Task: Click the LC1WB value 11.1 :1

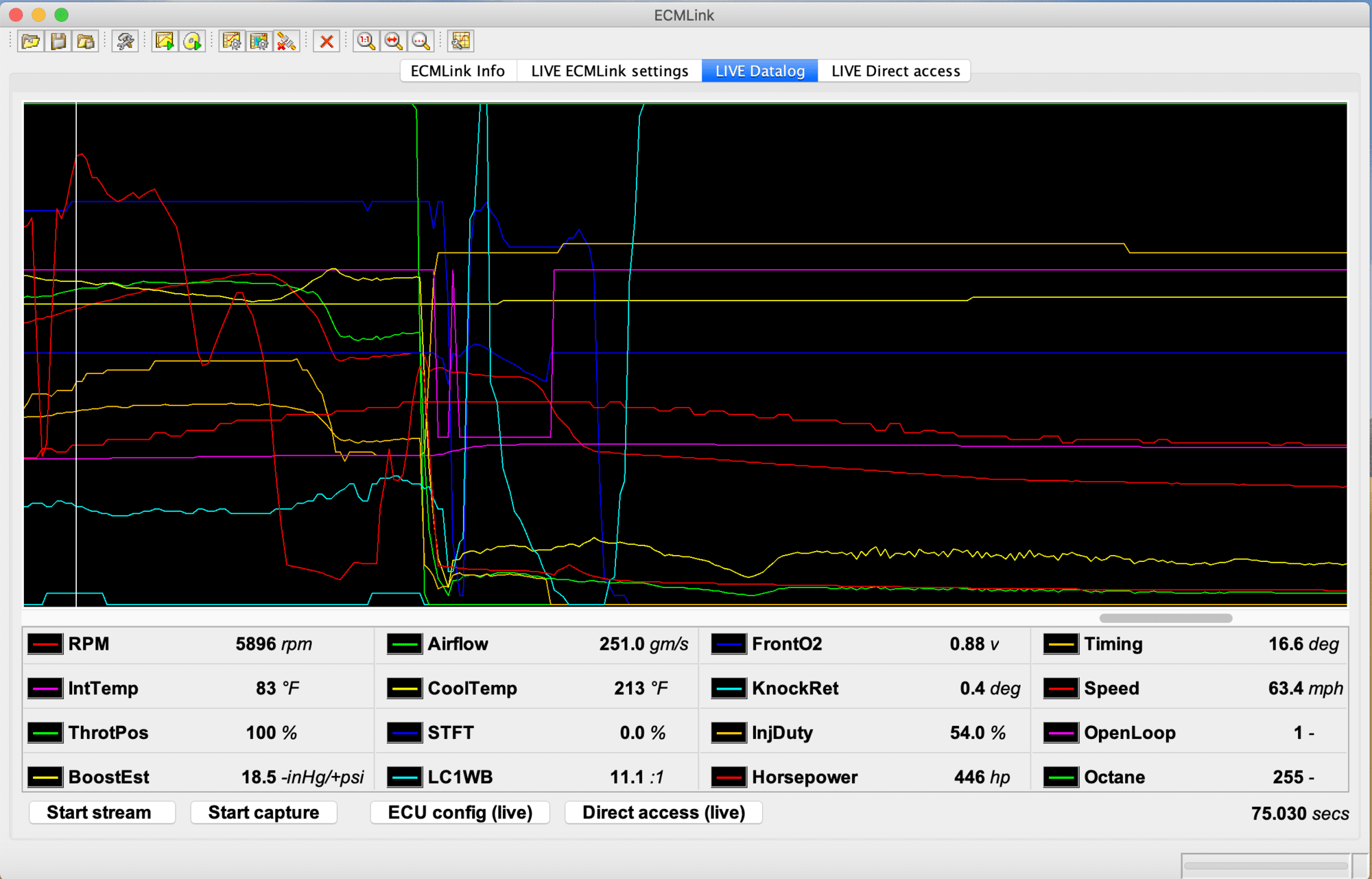Action: coord(637,777)
